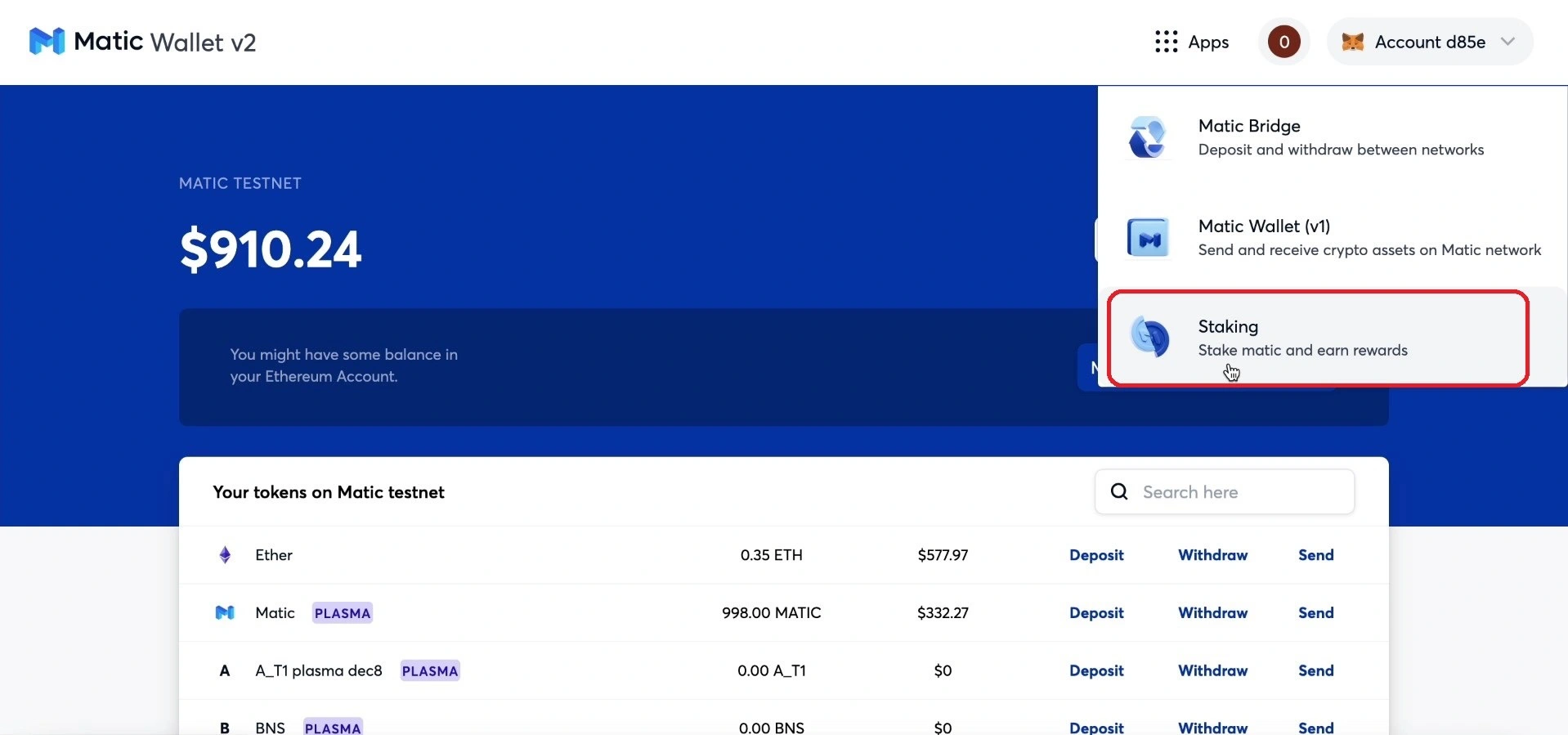
Task: Click the Staking icon
Action: [1149, 337]
